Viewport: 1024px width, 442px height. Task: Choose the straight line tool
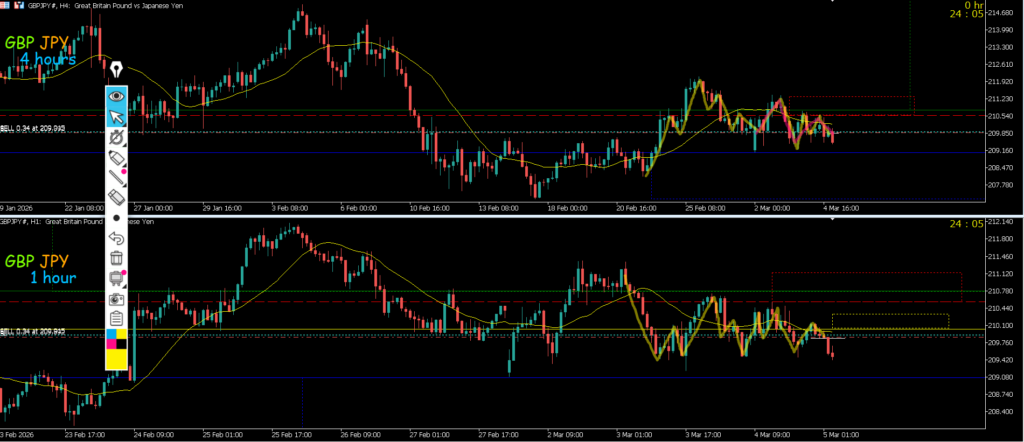[x=117, y=178]
